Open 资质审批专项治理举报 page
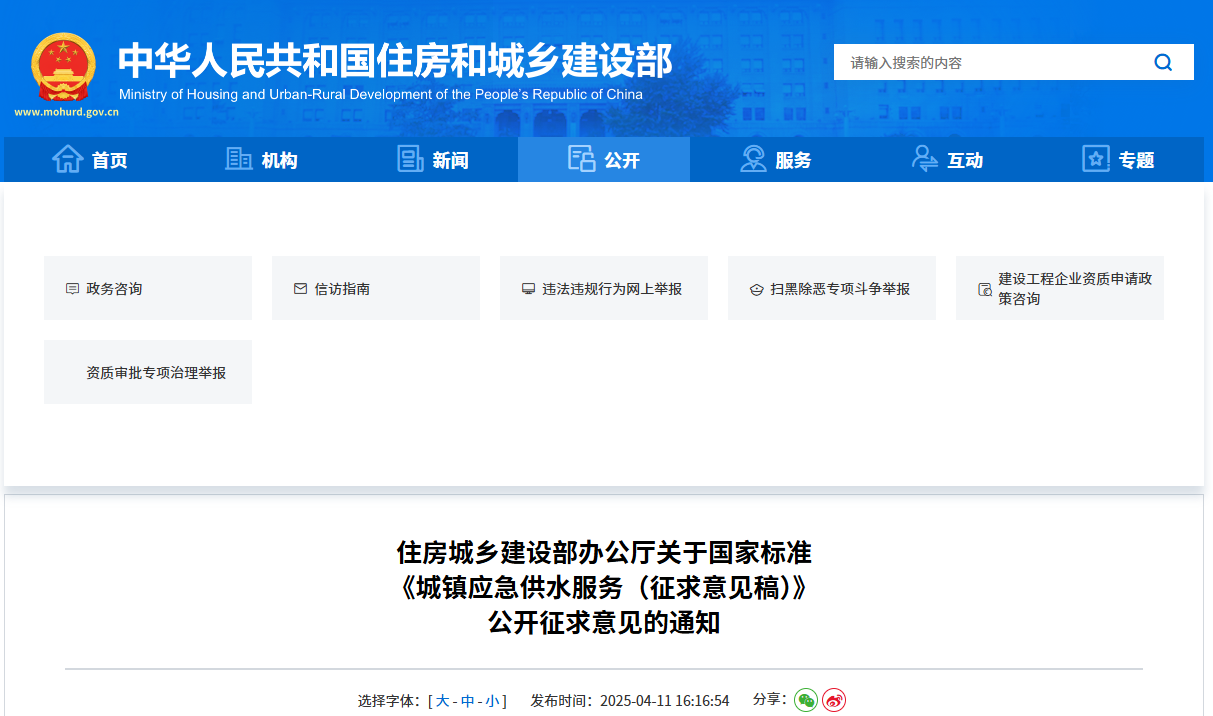This screenshot has width=1213, height=716. pyautogui.click(x=156, y=373)
